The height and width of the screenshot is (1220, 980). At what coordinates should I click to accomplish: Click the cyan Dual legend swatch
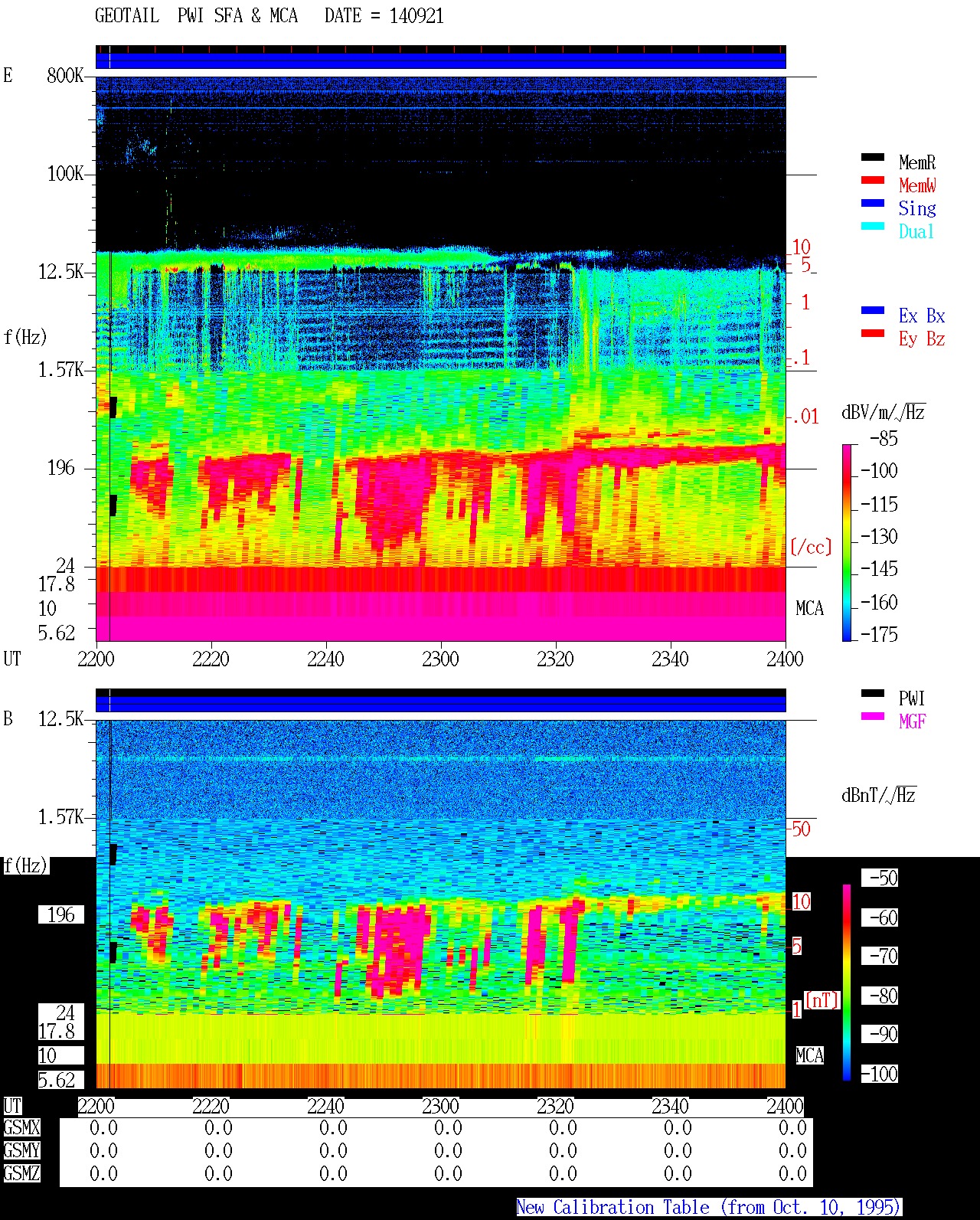click(873, 226)
